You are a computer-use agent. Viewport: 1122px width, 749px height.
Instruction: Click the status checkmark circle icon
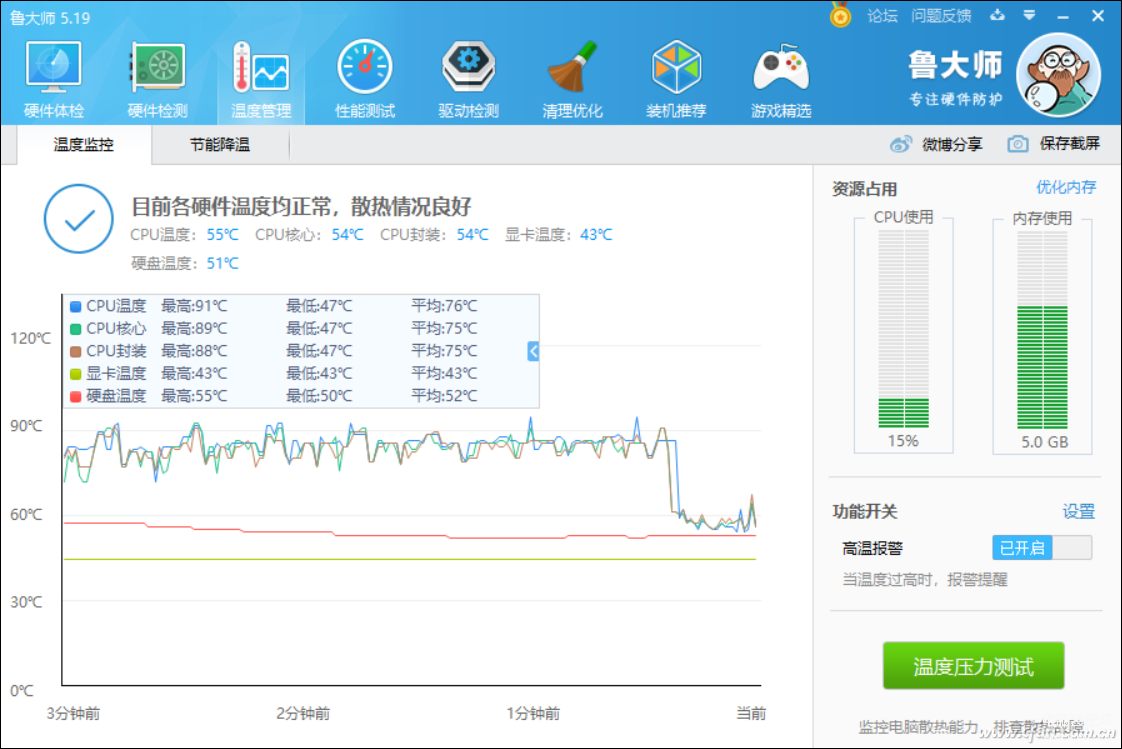click(79, 219)
